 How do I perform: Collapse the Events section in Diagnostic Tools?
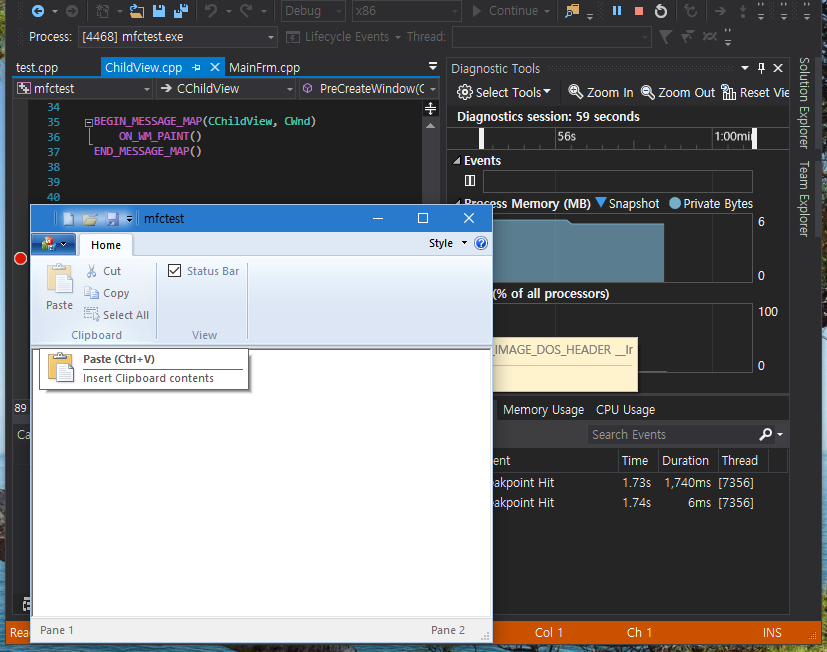pyautogui.click(x=457, y=161)
